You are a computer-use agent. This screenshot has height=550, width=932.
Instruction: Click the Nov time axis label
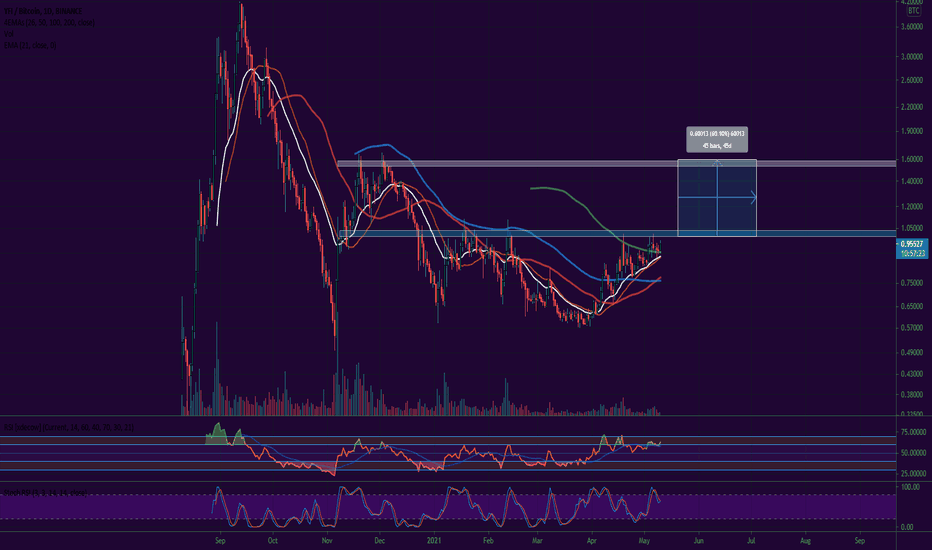[327, 541]
